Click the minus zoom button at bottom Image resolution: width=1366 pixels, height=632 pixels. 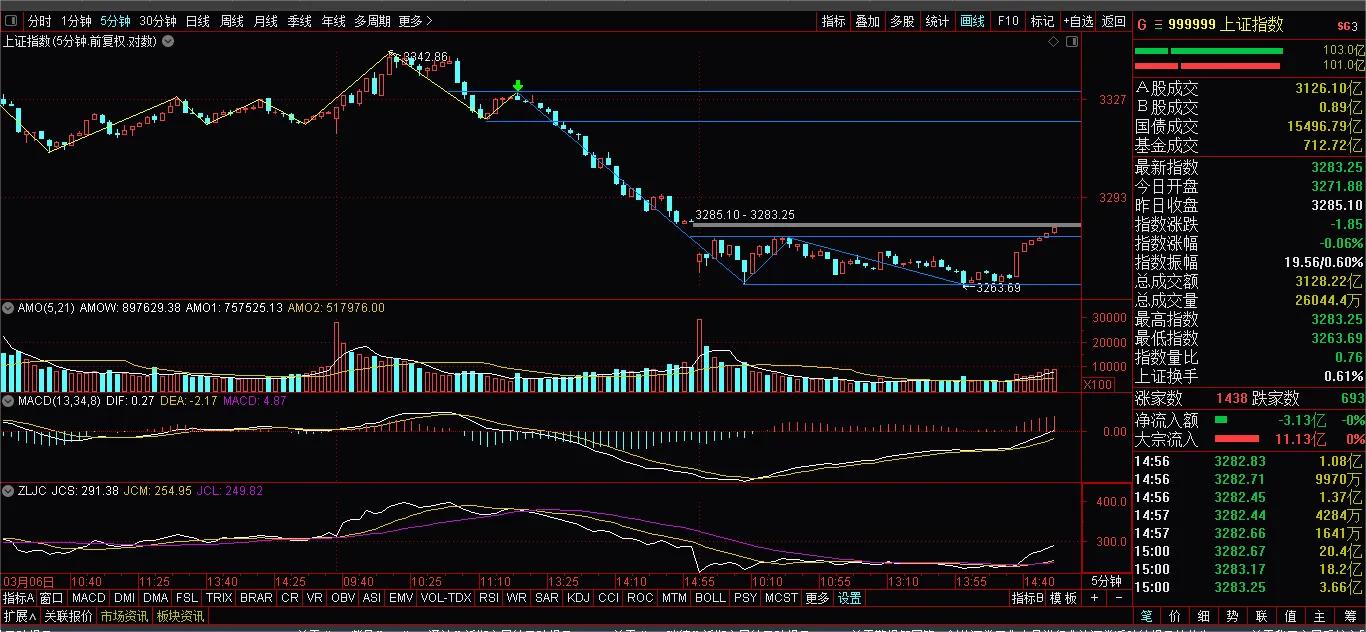coord(1118,598)
